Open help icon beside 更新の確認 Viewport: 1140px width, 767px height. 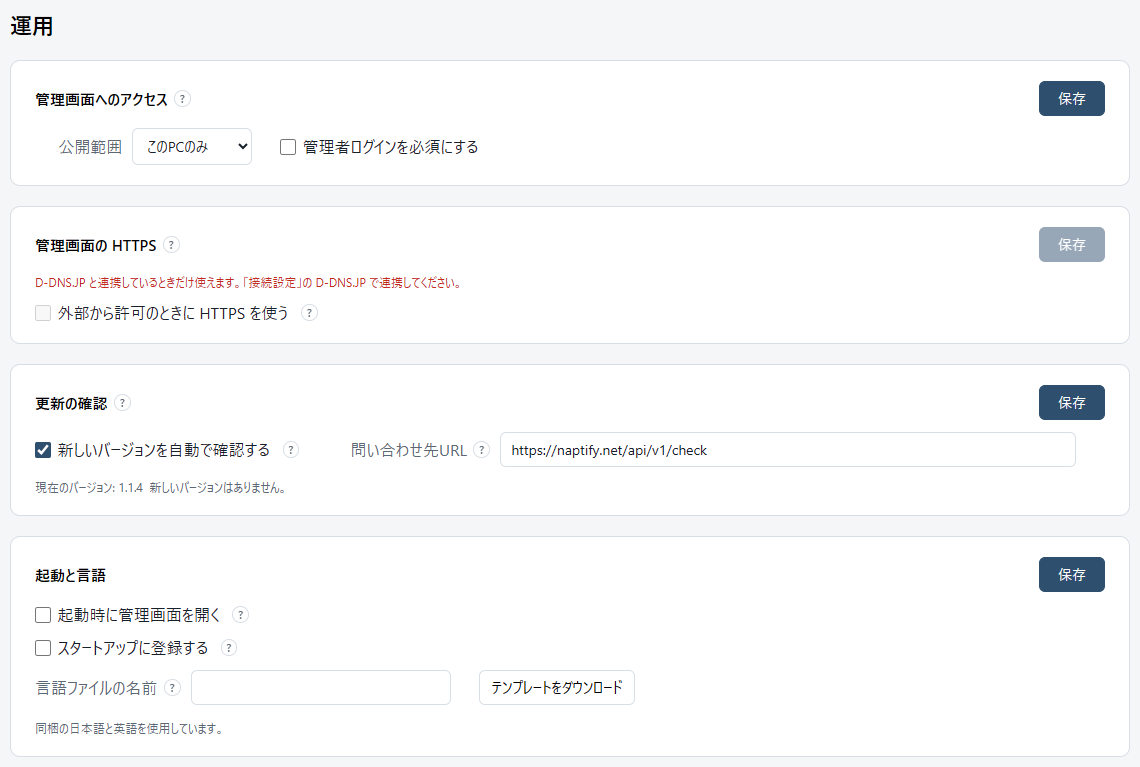click(x=122, y=403)
